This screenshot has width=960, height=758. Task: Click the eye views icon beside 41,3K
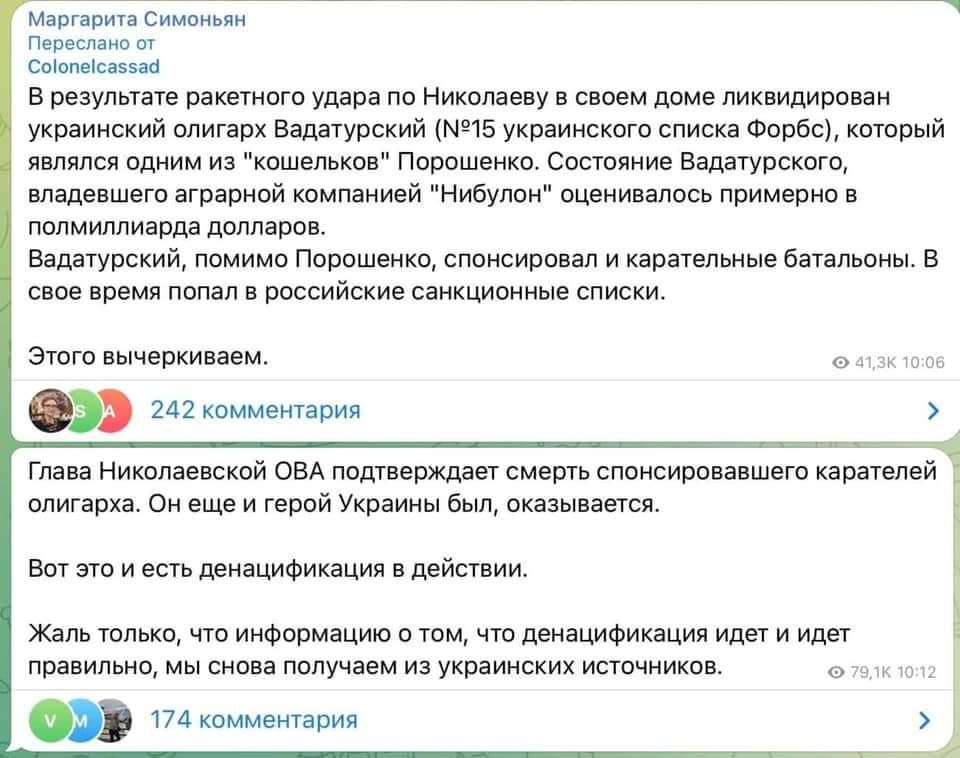839,363
